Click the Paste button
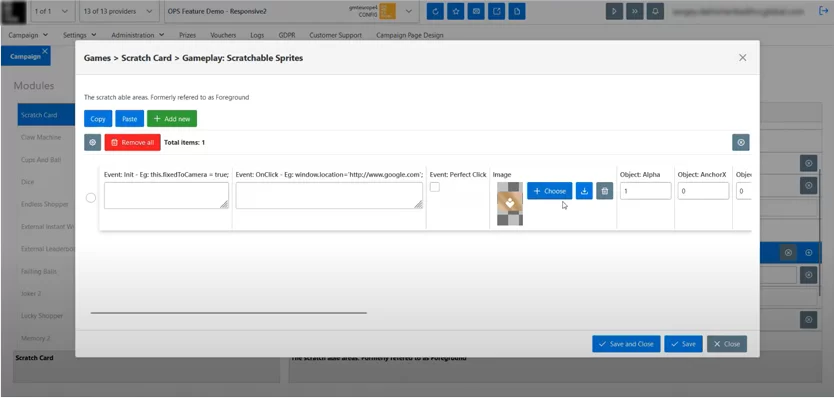This screenshot has width=834, height=398. (x=130, y=119)
